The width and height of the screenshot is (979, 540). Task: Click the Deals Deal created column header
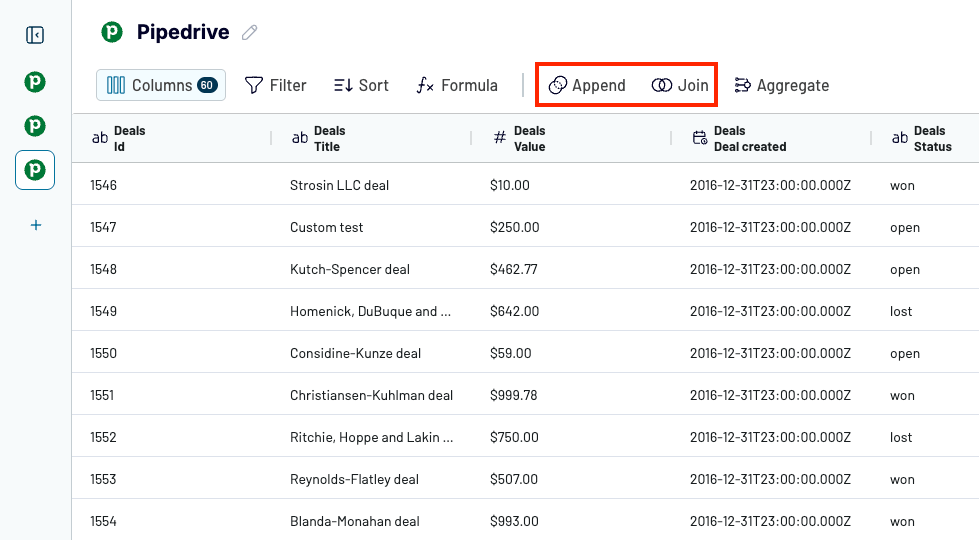coord(771,139)
